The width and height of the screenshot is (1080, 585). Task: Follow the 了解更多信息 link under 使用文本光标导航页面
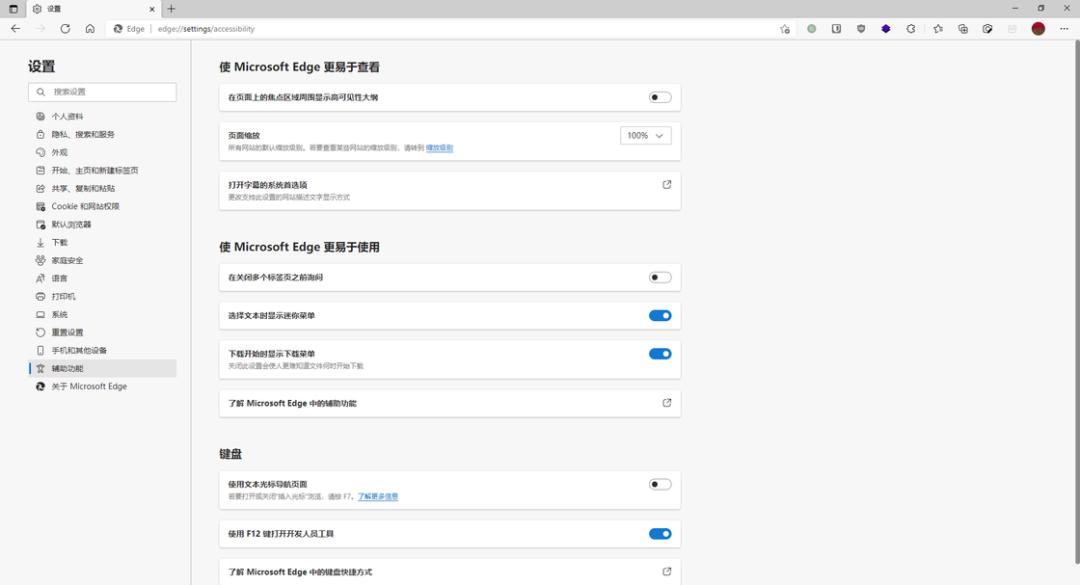[x=377, y=496]
